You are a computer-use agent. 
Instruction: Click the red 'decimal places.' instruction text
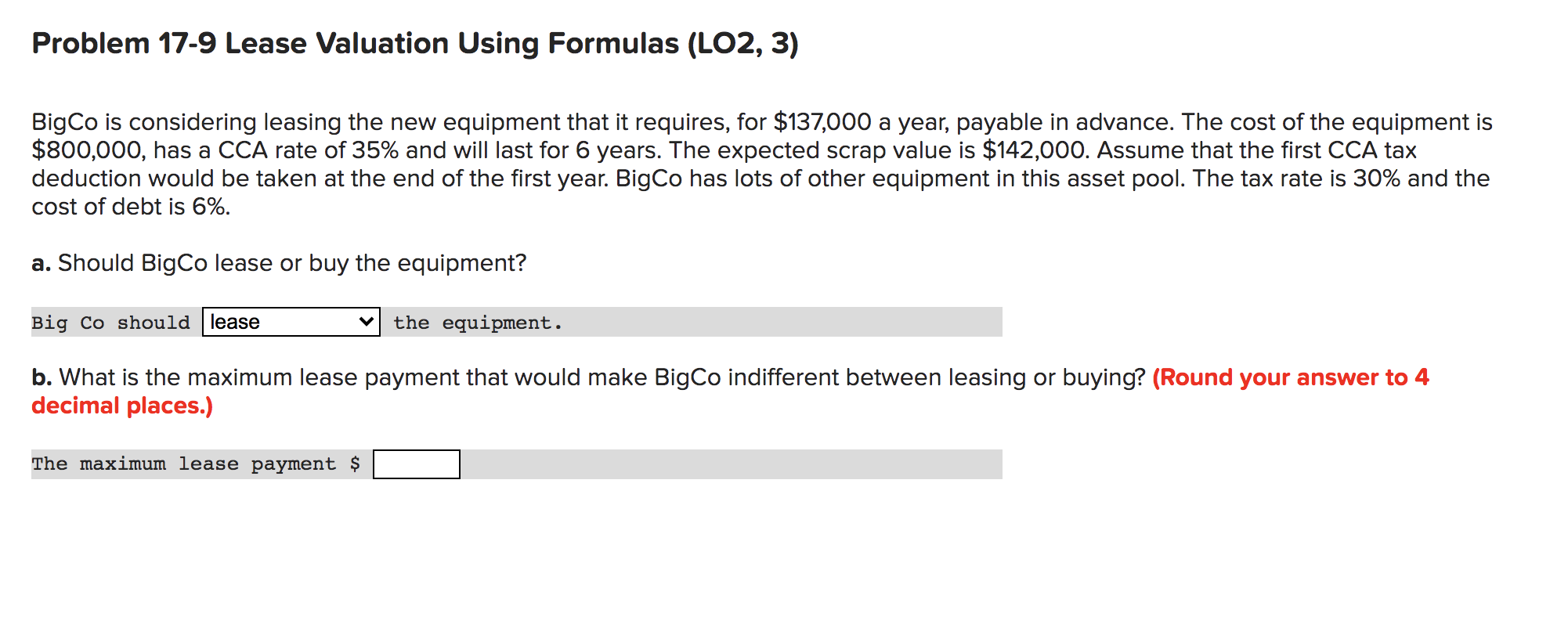point(120,406)
